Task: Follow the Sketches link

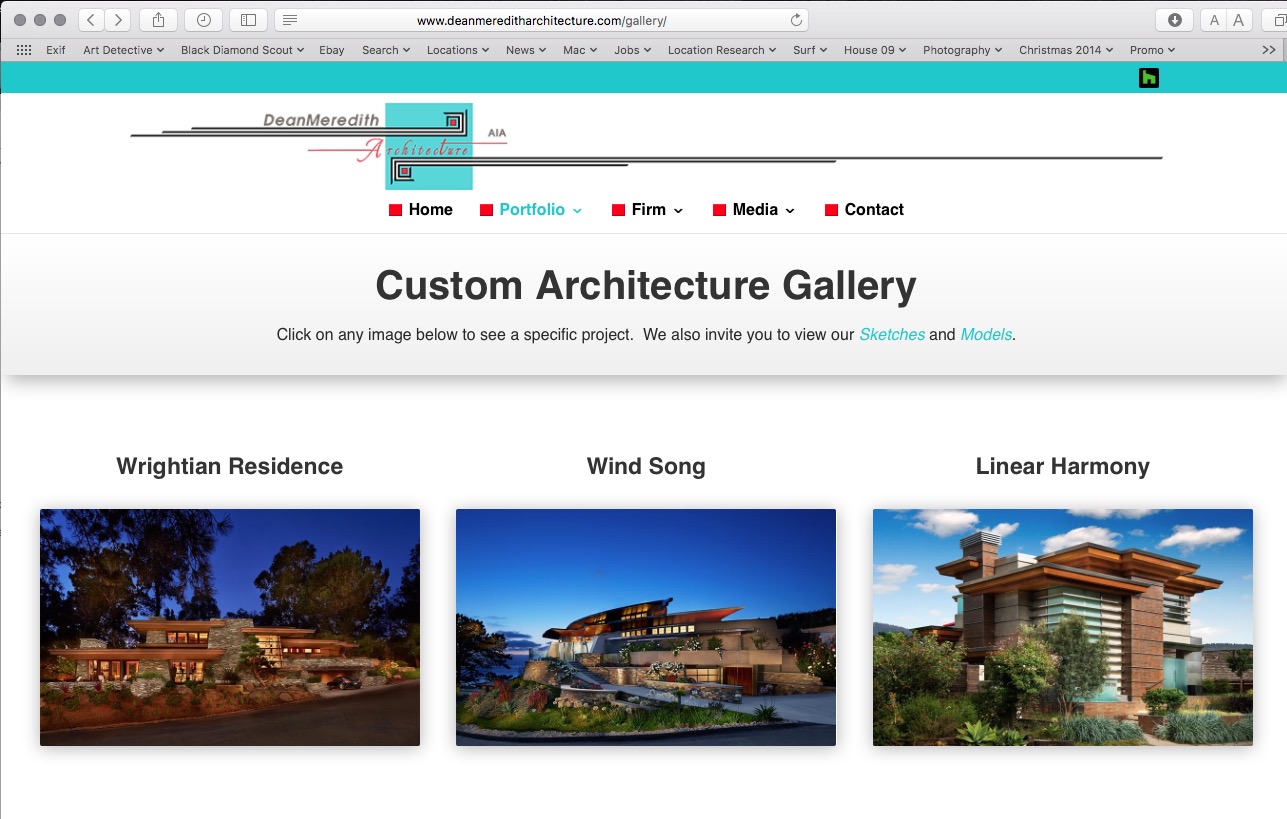Action: pyautogui.click(x=892, y=334)
